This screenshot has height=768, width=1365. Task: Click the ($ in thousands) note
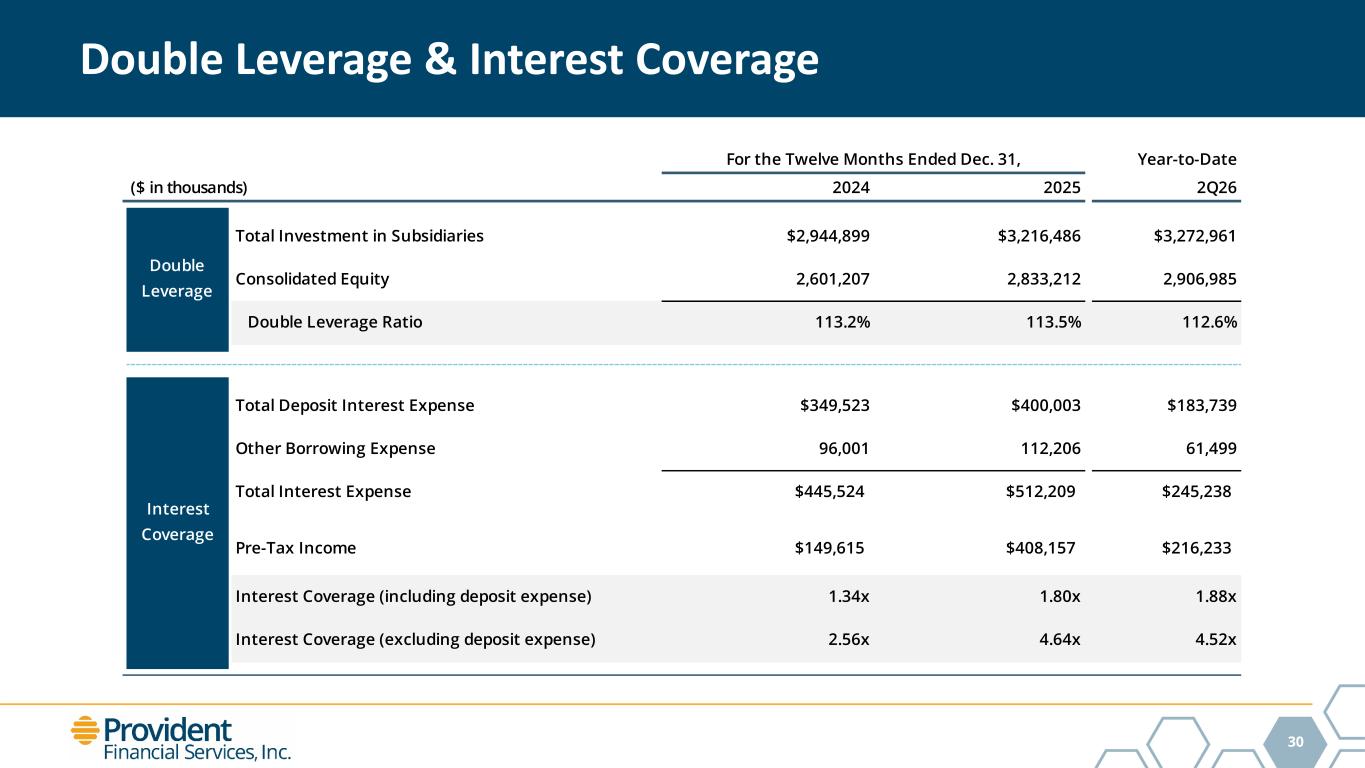tap(190, 187)
